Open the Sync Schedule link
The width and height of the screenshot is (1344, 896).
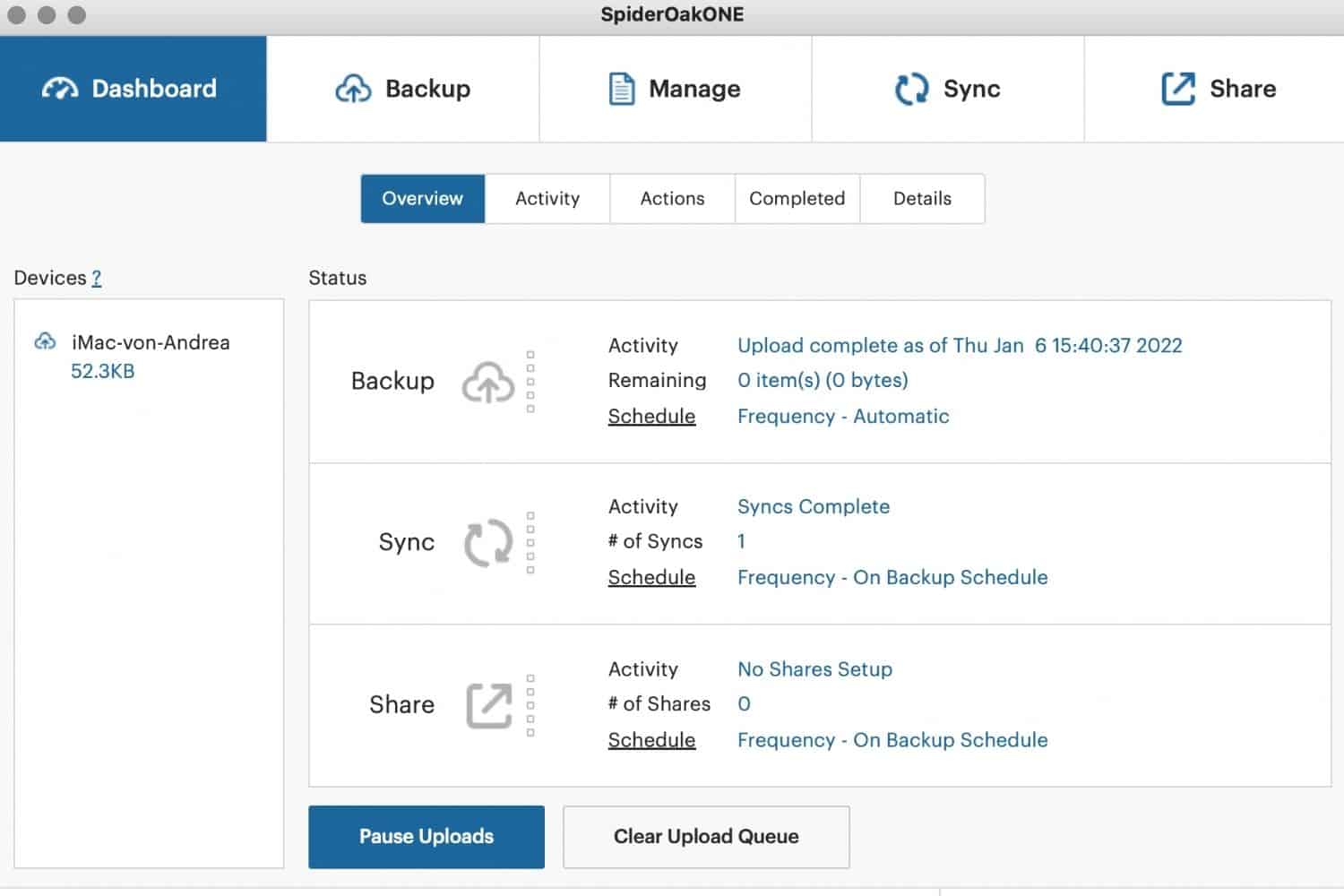click(651, 577)
